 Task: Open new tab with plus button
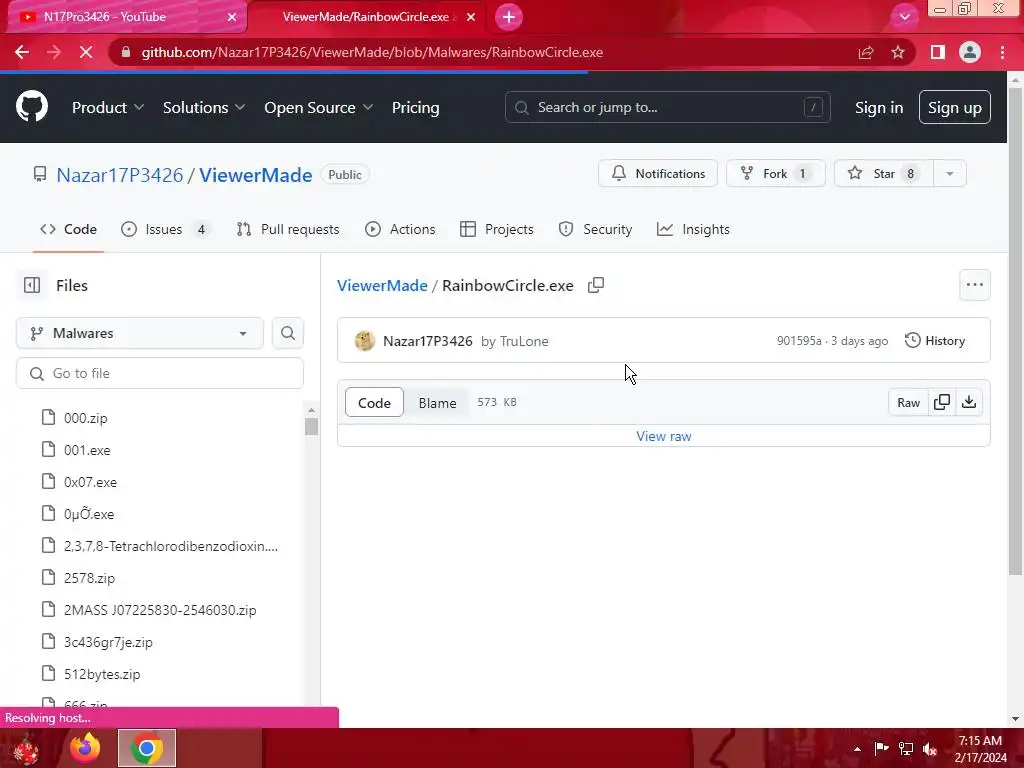pos(509,17)
